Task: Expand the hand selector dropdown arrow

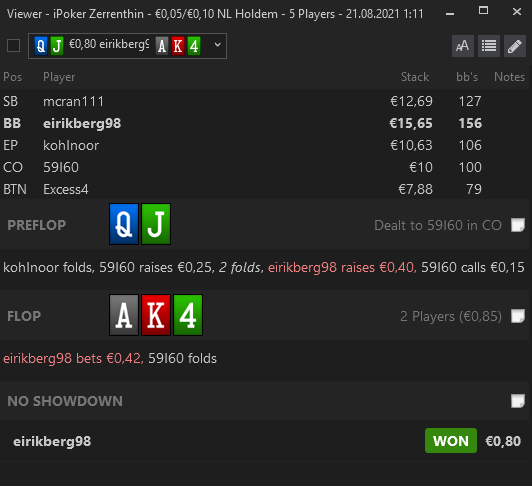Action: (x=218, y=45)
